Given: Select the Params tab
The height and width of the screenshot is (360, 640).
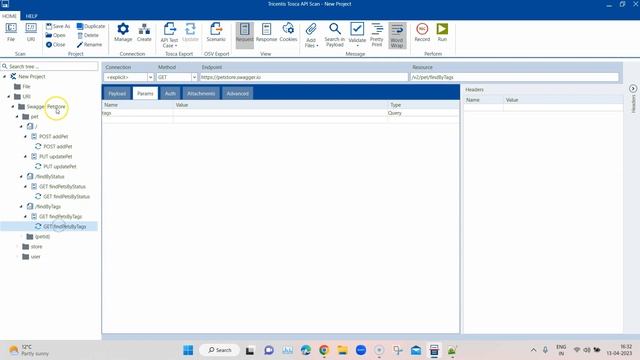Looking at the screenshot, I should 145,93.
